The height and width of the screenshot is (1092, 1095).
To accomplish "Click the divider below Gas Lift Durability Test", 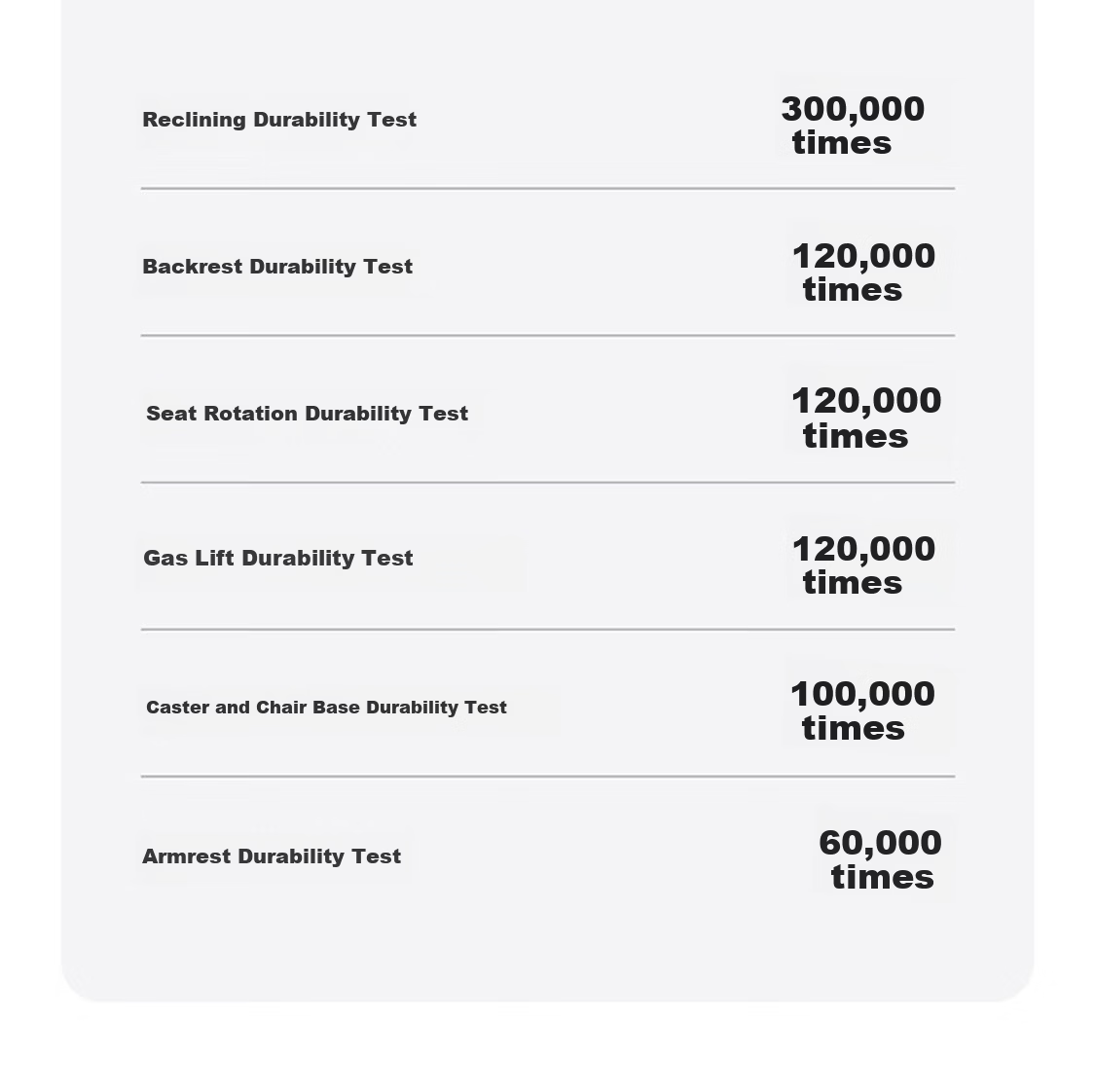I will (547, 630).
